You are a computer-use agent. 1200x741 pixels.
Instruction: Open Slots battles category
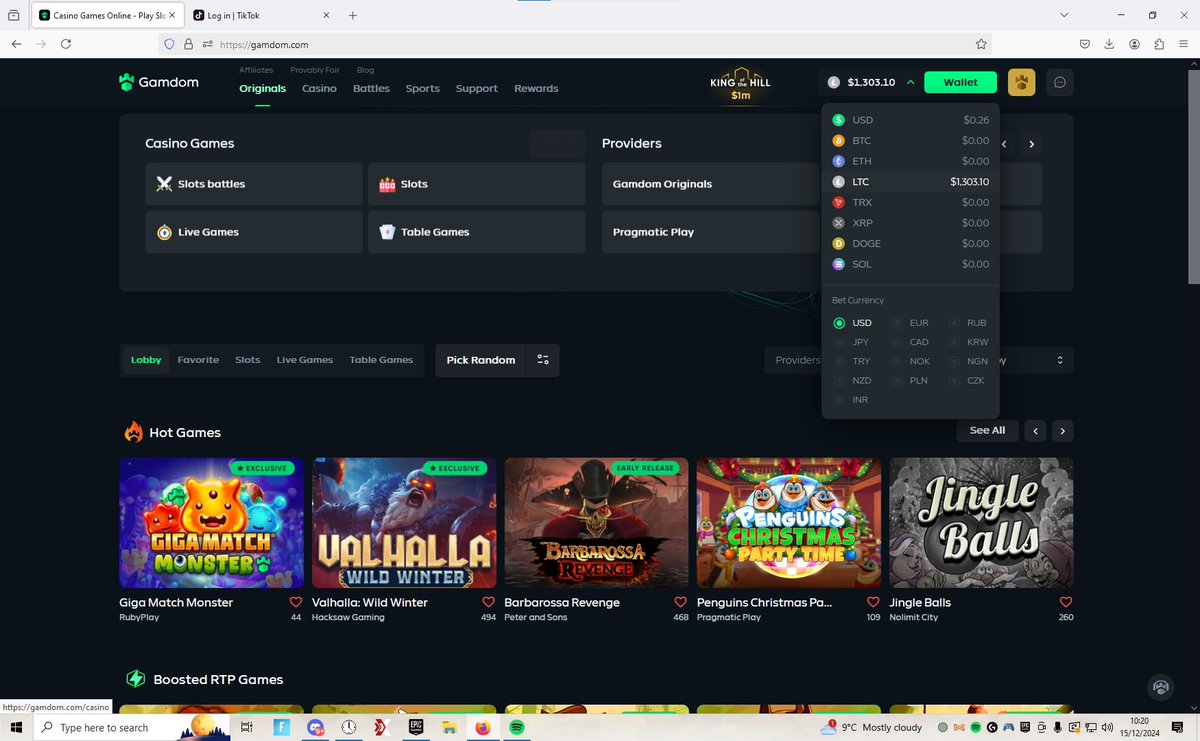[253, 184]
